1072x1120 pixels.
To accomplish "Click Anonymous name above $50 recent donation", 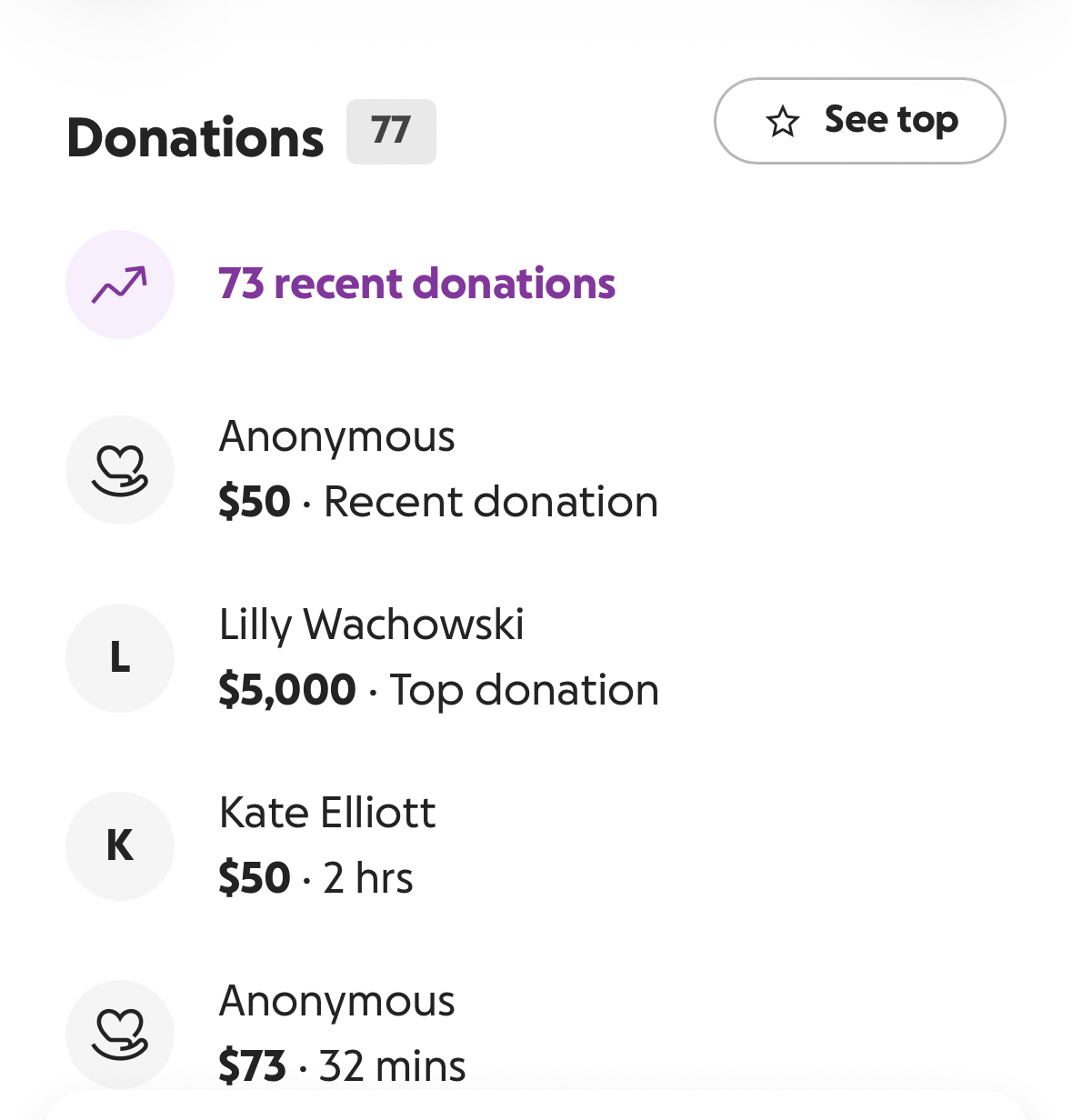I will coord(336,437).
